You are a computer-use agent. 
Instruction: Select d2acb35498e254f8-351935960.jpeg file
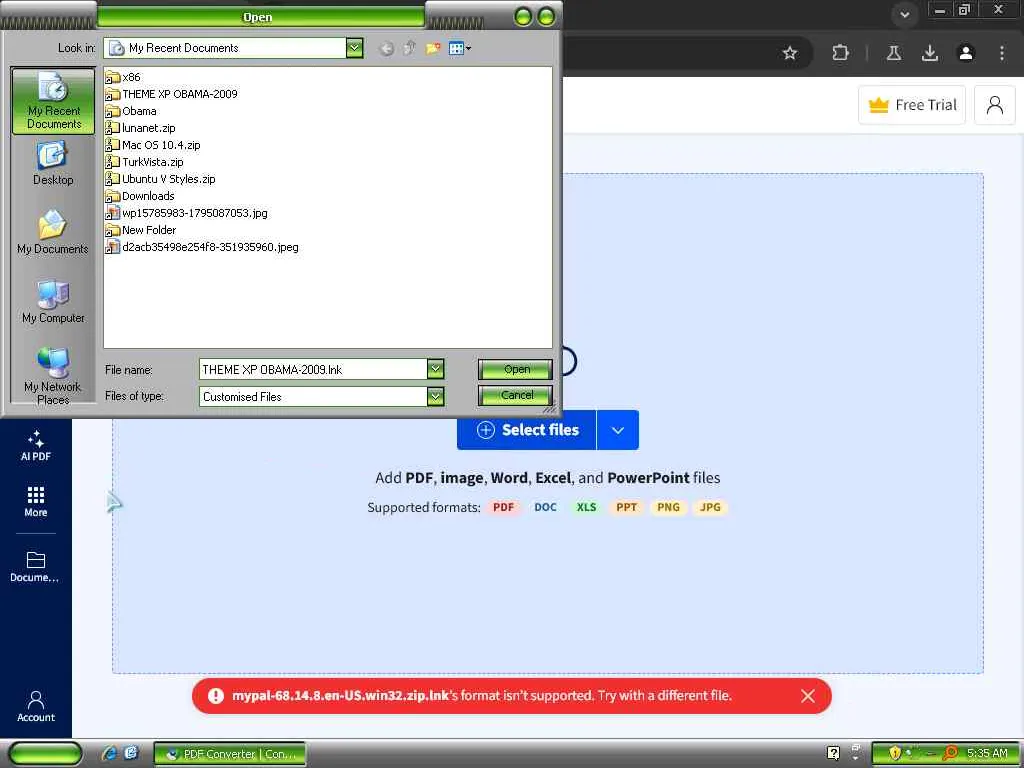[202, 247]
